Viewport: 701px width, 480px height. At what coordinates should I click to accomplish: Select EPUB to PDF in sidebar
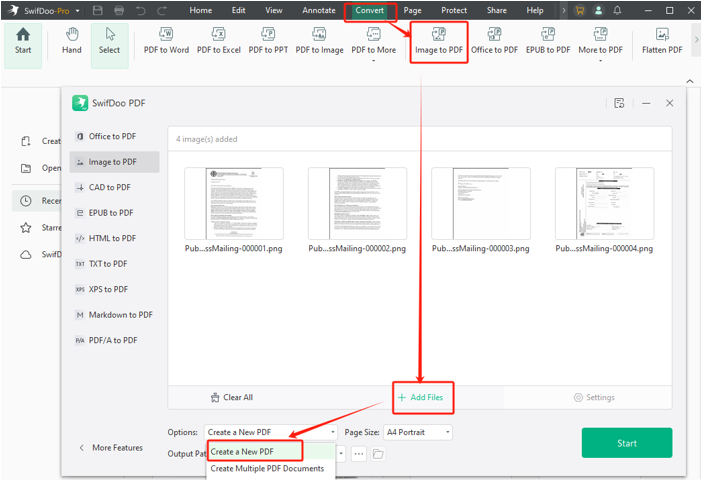[114, 213]
